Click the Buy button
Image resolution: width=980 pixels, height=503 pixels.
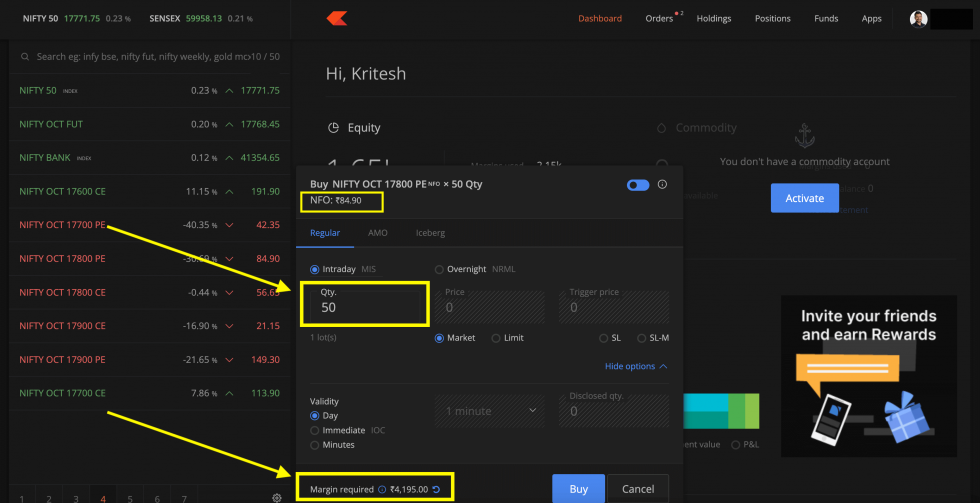578,489
